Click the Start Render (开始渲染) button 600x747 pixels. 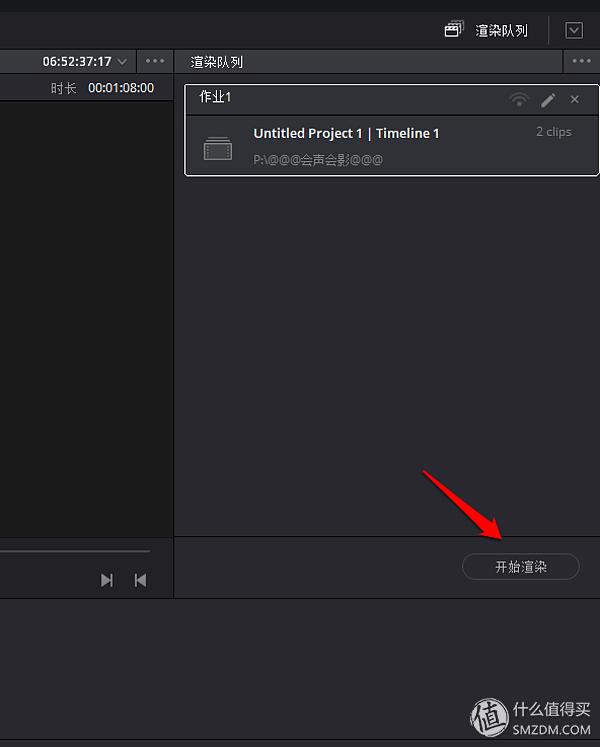pyautogui.click(x=520, y=566)
